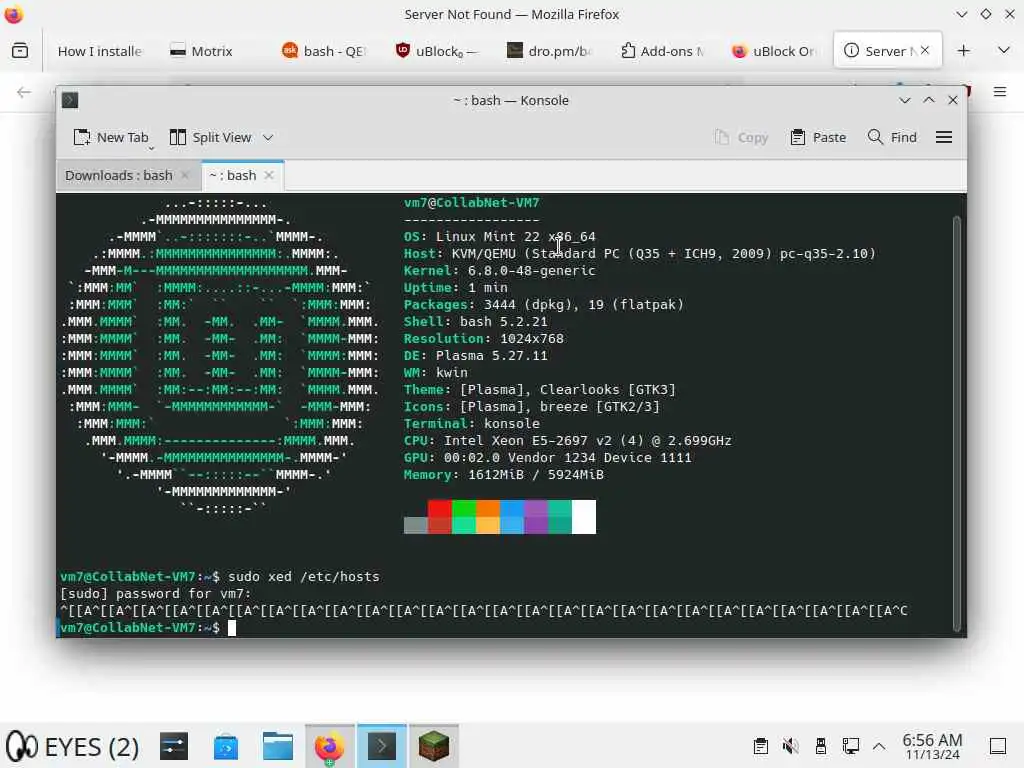1024x768 pixels.
Task: Click the Show Desktop button
Action: point(998,746)
